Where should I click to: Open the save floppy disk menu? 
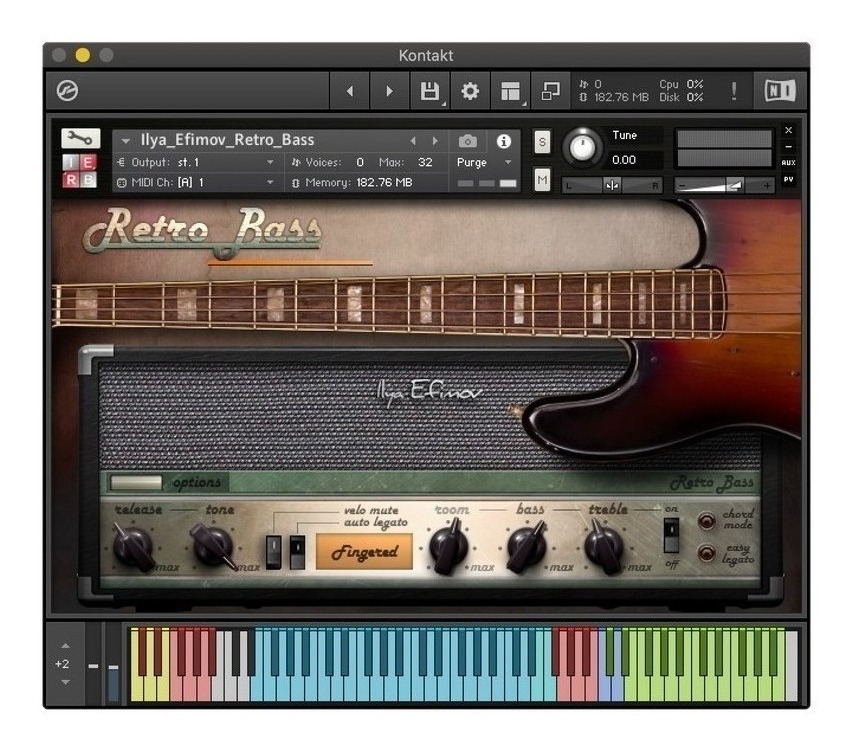[x=430, y=91]
